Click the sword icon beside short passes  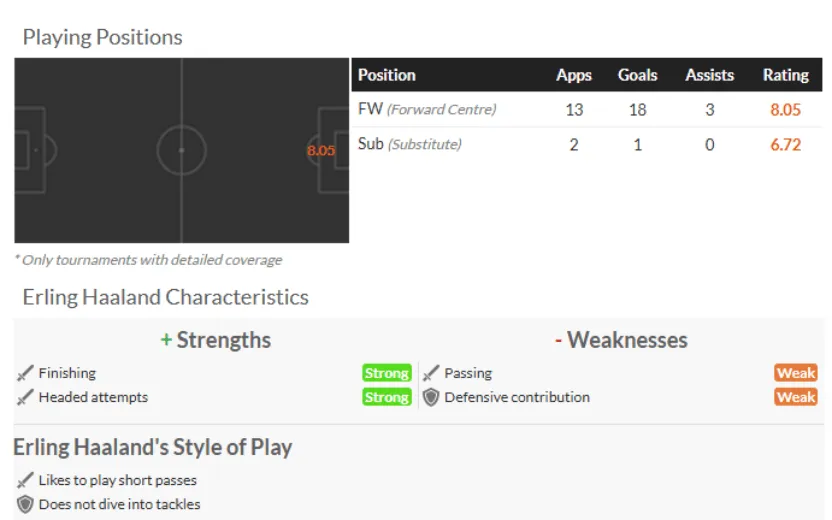25,480
